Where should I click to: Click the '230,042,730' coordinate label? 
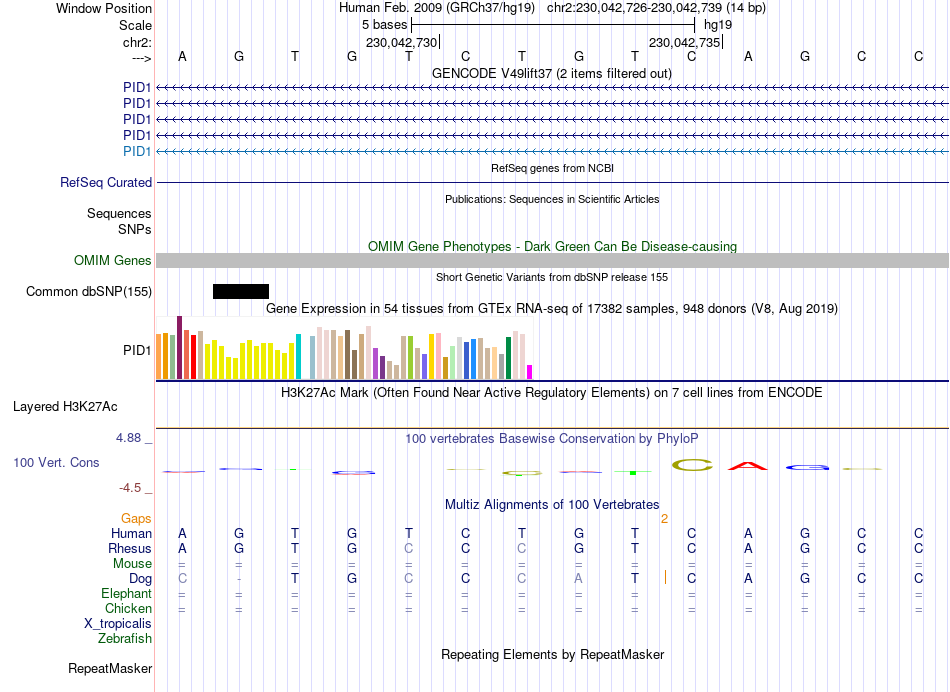click(x=401, y=42)
